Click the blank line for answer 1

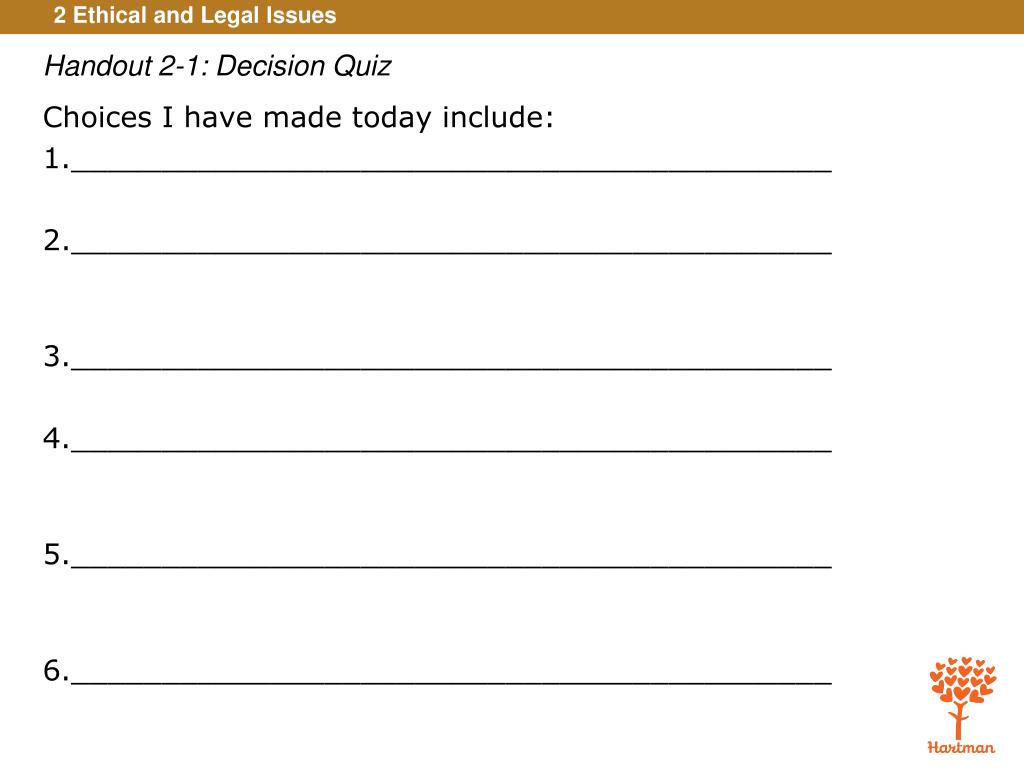451,170
